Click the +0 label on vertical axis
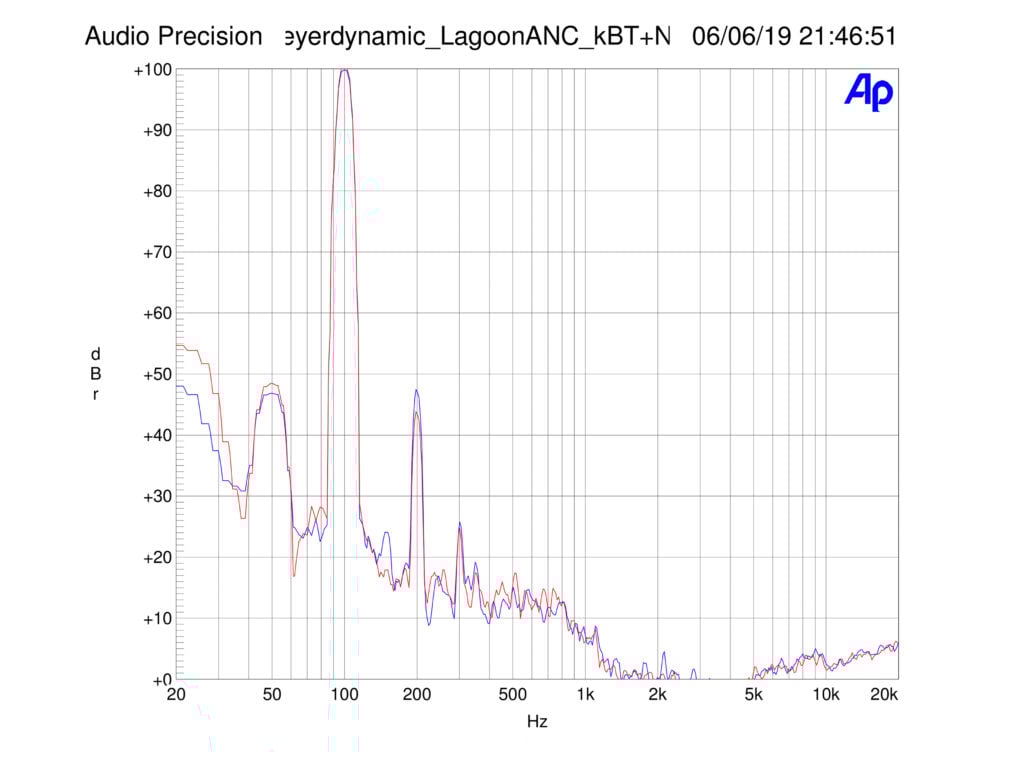Image resolution: width=1024 pixels, height=768 pixels. 159,680
